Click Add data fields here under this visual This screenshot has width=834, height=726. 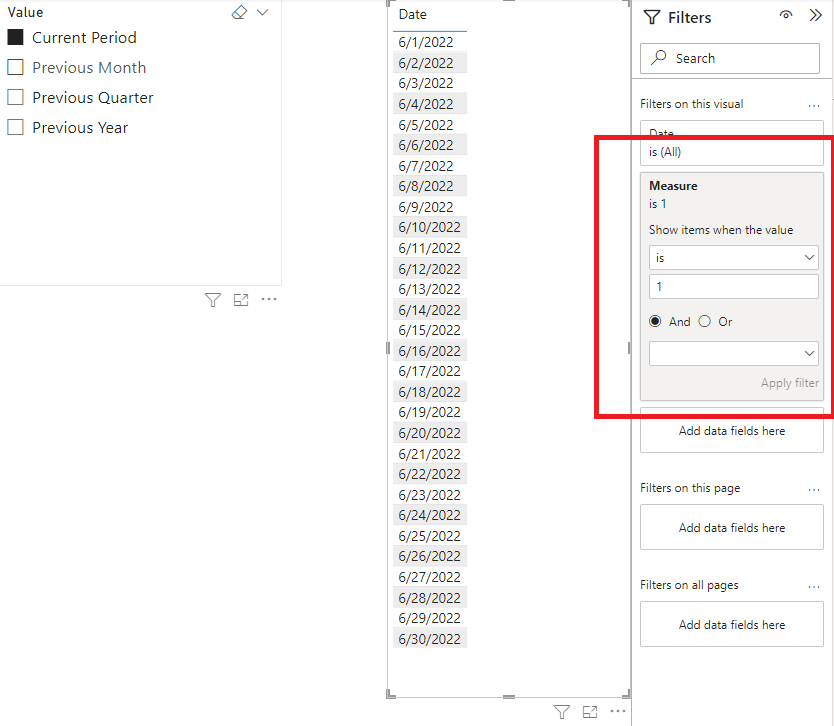732,431
